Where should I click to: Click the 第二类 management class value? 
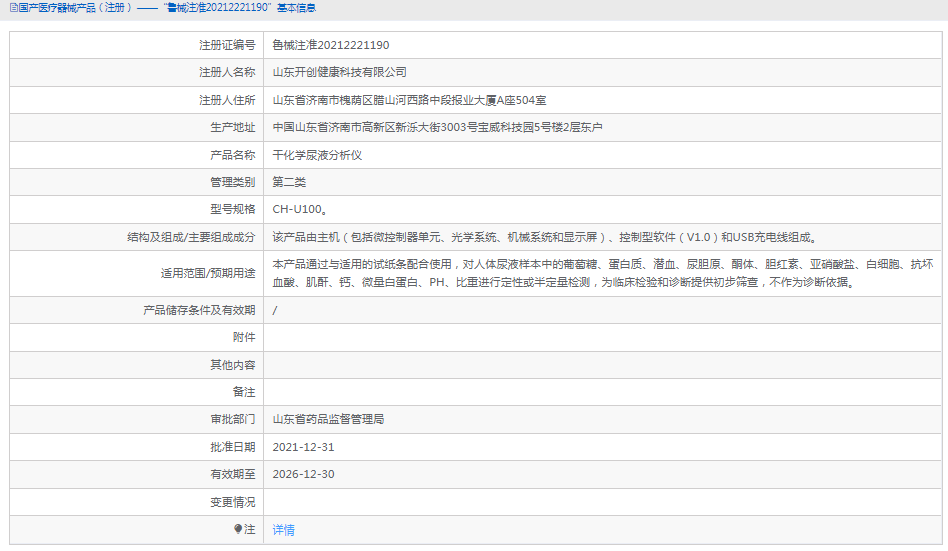(x=290, y=182)
